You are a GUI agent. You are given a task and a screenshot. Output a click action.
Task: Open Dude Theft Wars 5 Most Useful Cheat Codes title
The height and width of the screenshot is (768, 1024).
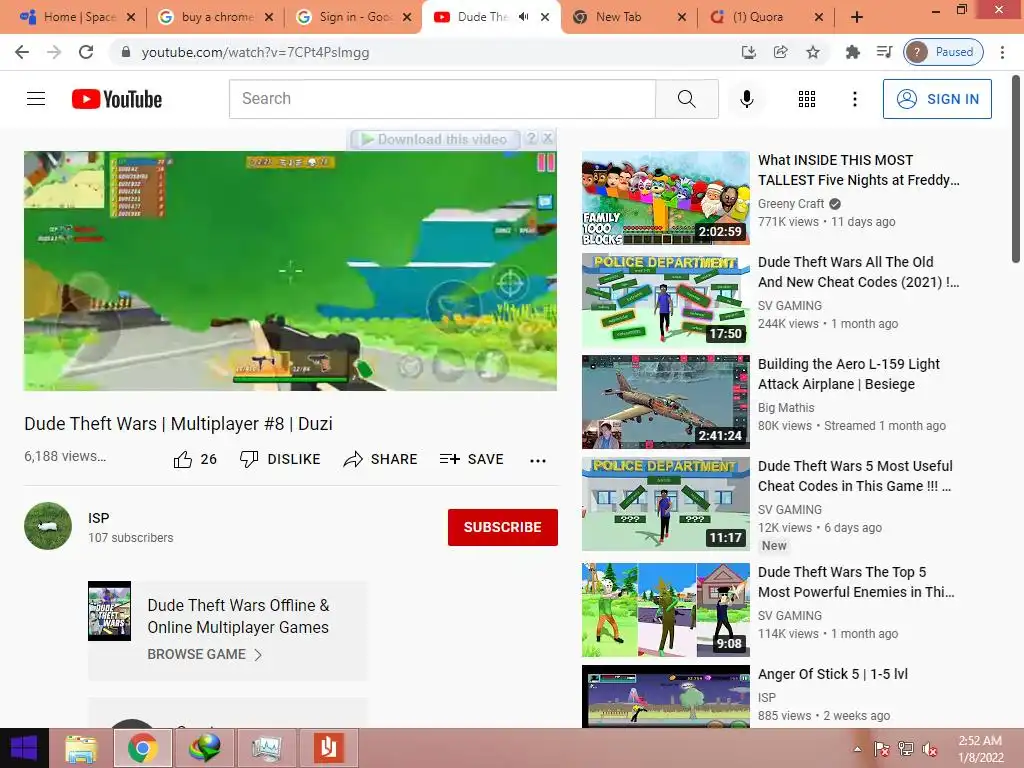tap(855, 475)
